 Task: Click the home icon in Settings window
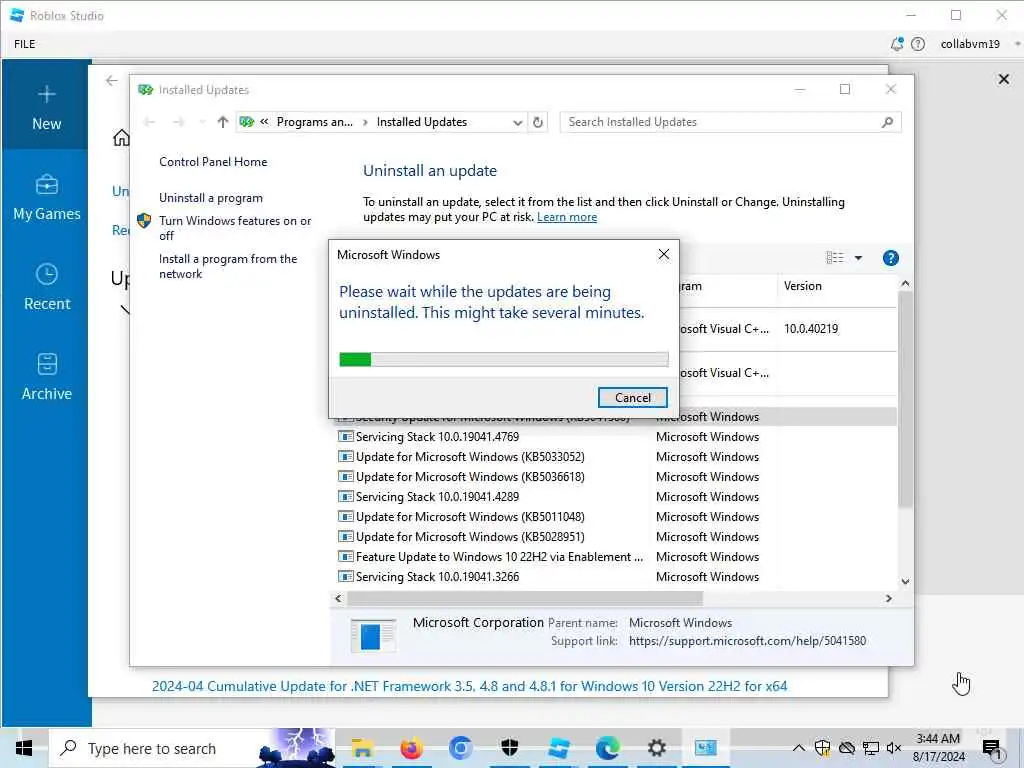[x=121, y=138]
